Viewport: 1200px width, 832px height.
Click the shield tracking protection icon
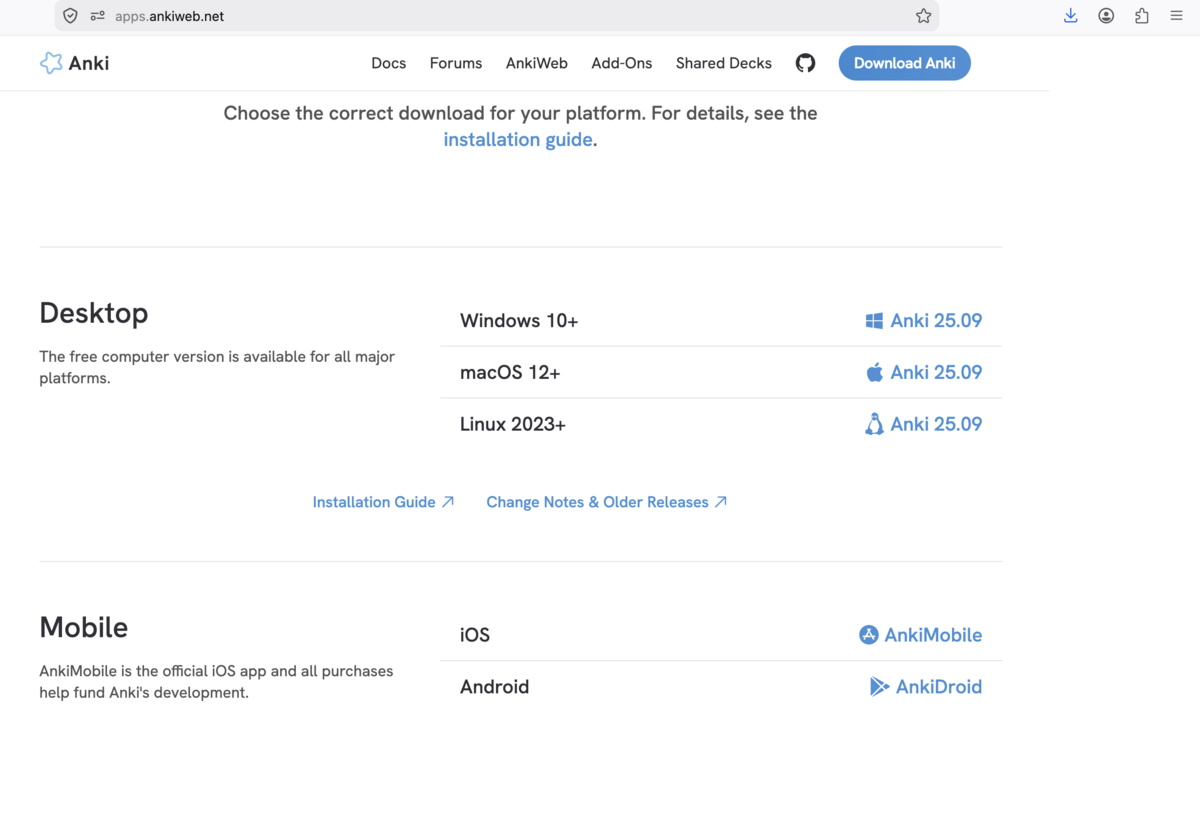[x=70, y=16]
